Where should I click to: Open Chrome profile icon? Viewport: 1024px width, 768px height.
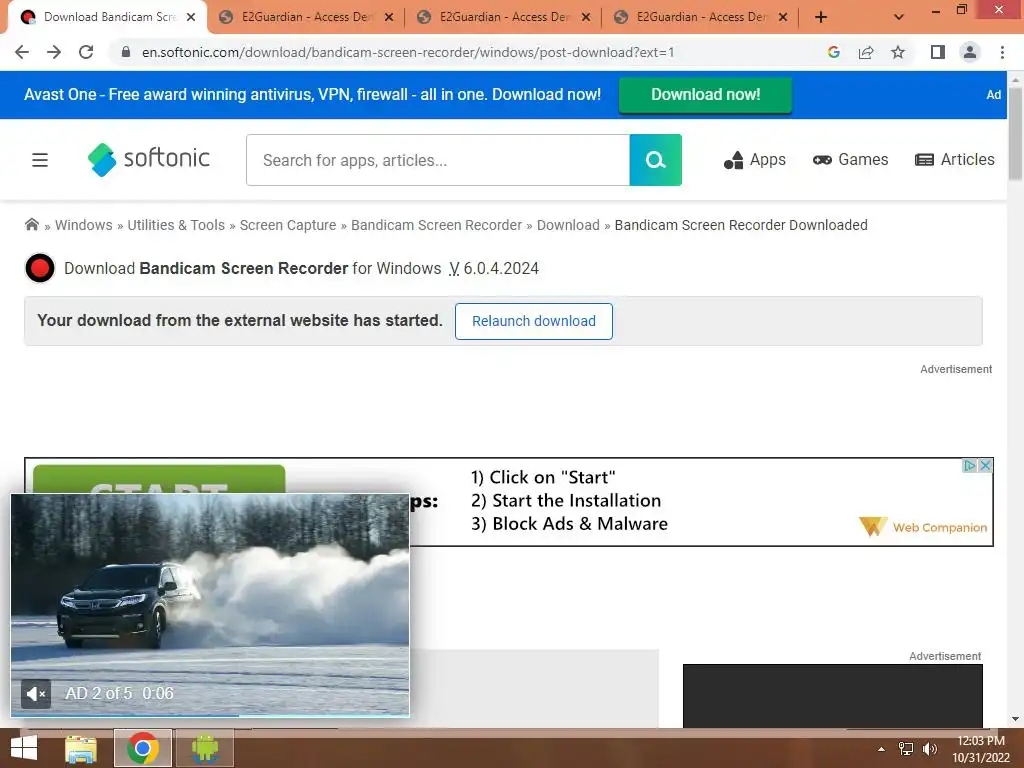coord(970,52)
